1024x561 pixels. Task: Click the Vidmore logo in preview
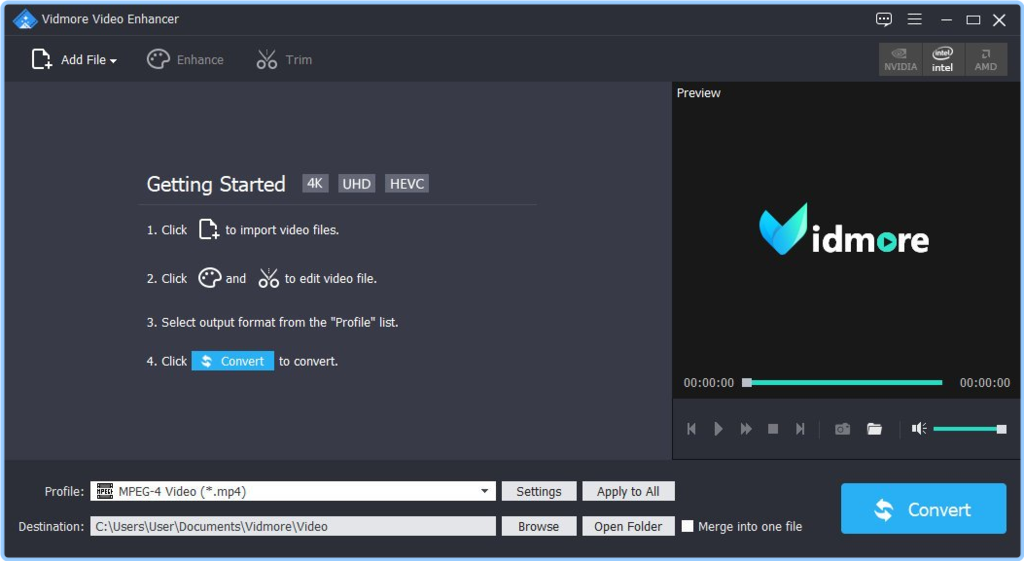pos(844,230)
